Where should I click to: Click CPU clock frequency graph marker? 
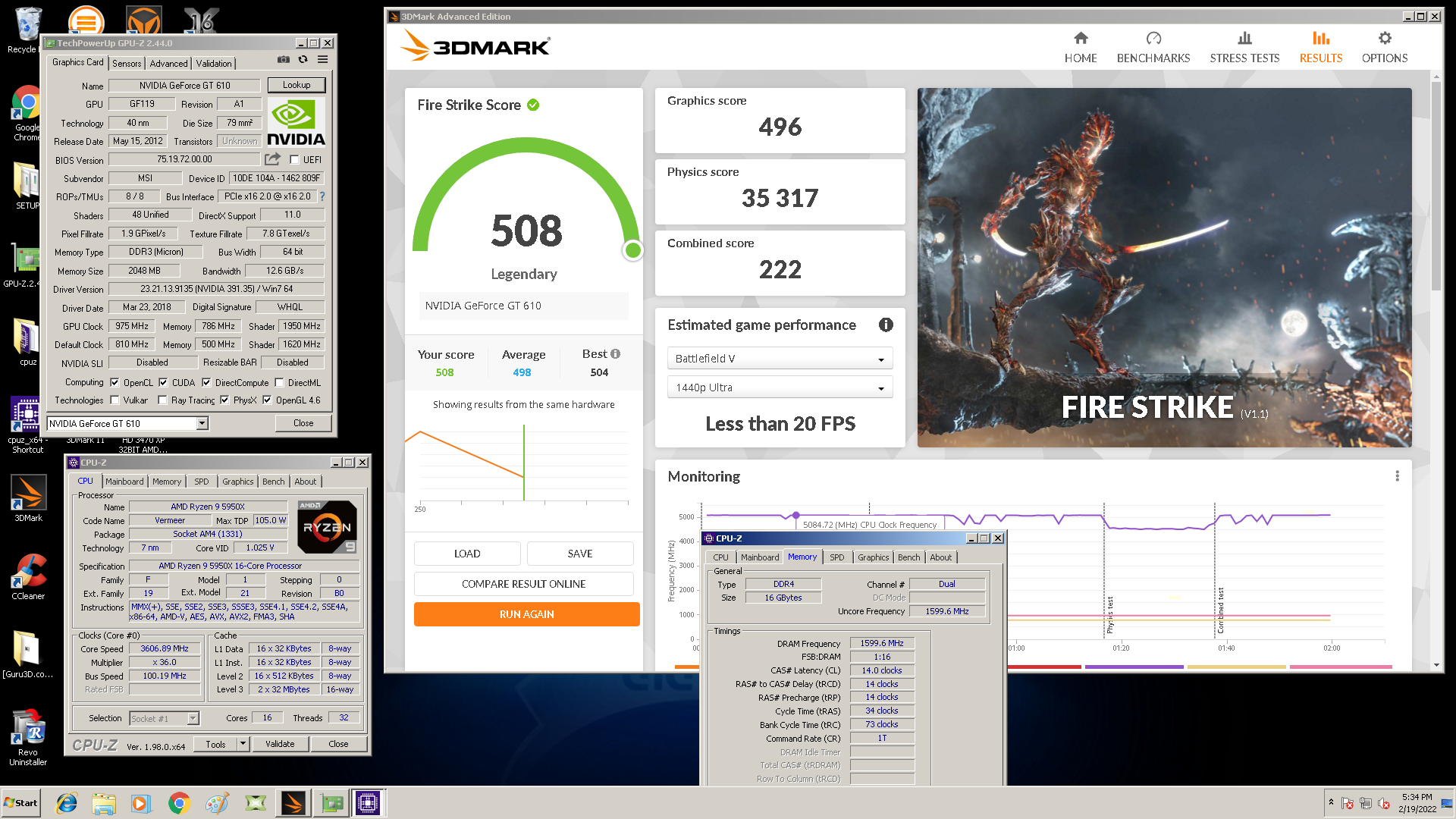coord(795,515)
